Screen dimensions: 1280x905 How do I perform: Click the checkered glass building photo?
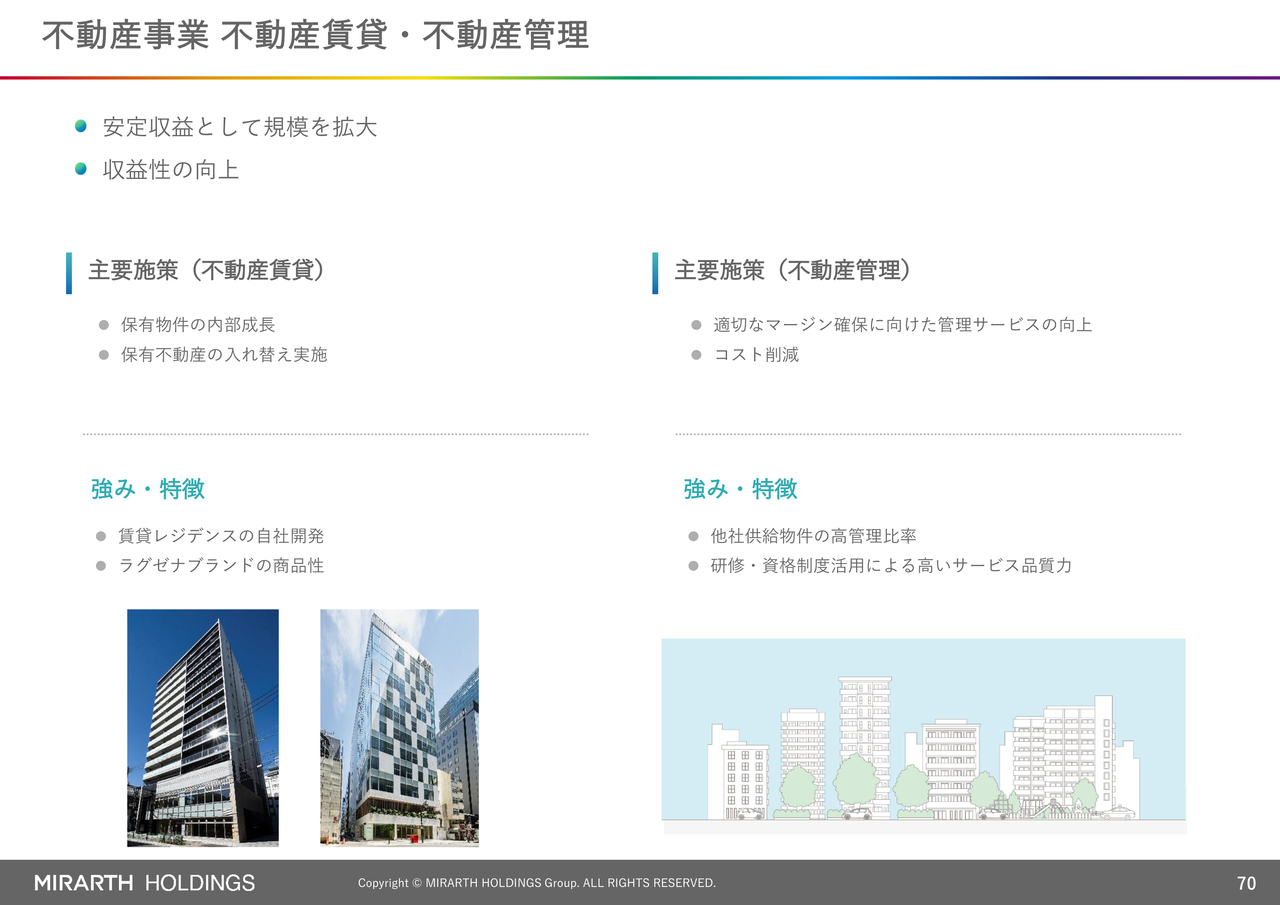click(x=399, y=728)
